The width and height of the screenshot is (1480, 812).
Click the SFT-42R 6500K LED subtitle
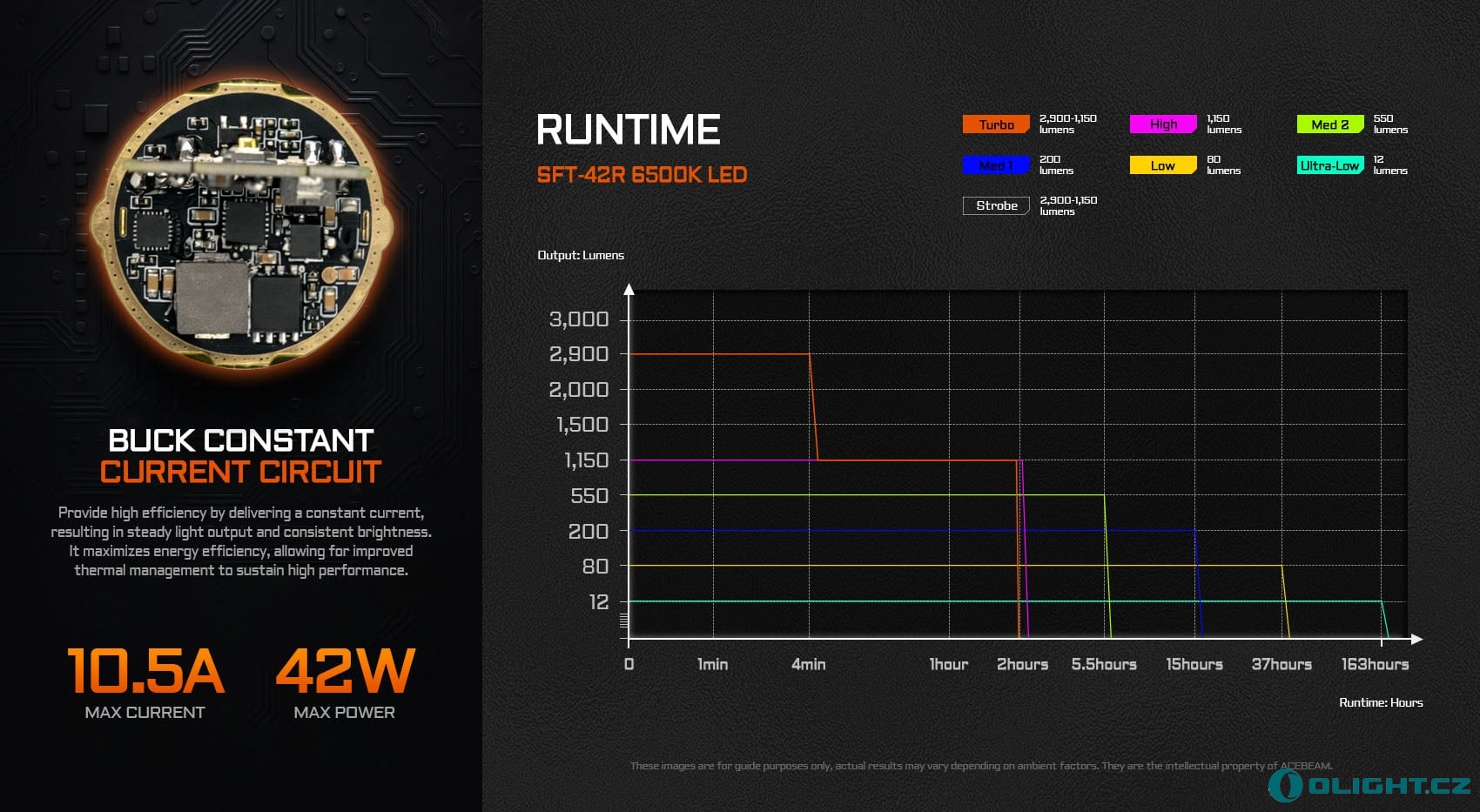point(642,175)
